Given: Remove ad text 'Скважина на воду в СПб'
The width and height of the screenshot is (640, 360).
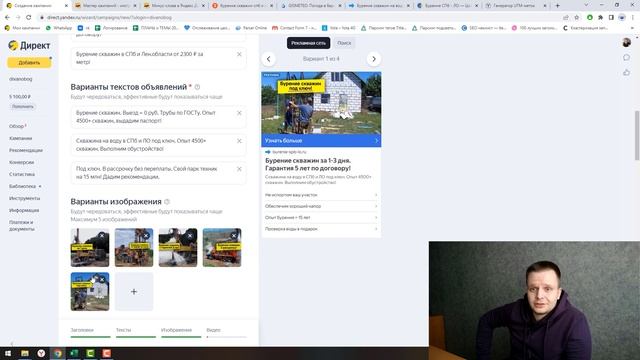Looking at the screenshot, I should [x=239, y=141].
